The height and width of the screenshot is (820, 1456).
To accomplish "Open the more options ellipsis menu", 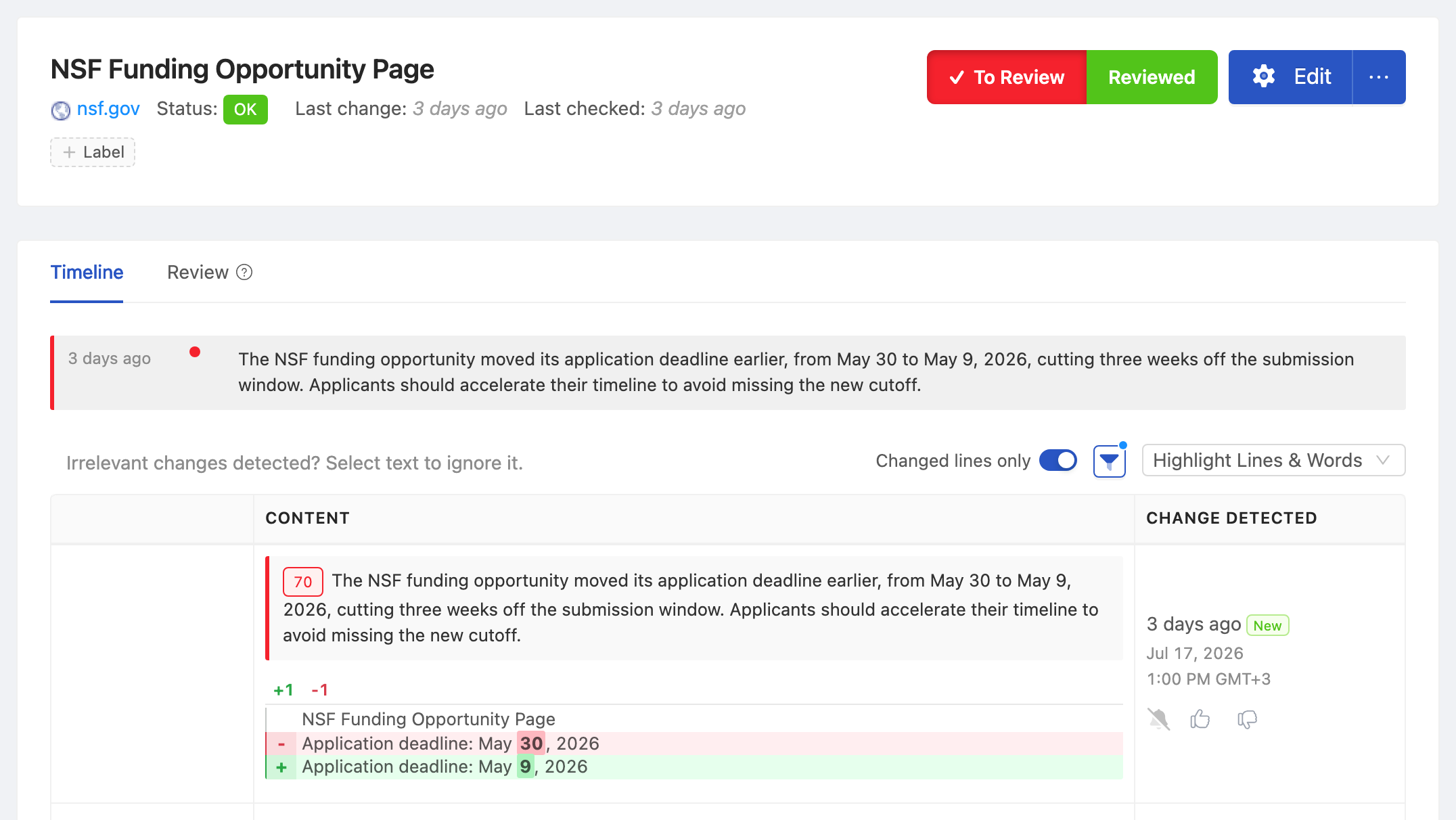I will point(1379,77).
